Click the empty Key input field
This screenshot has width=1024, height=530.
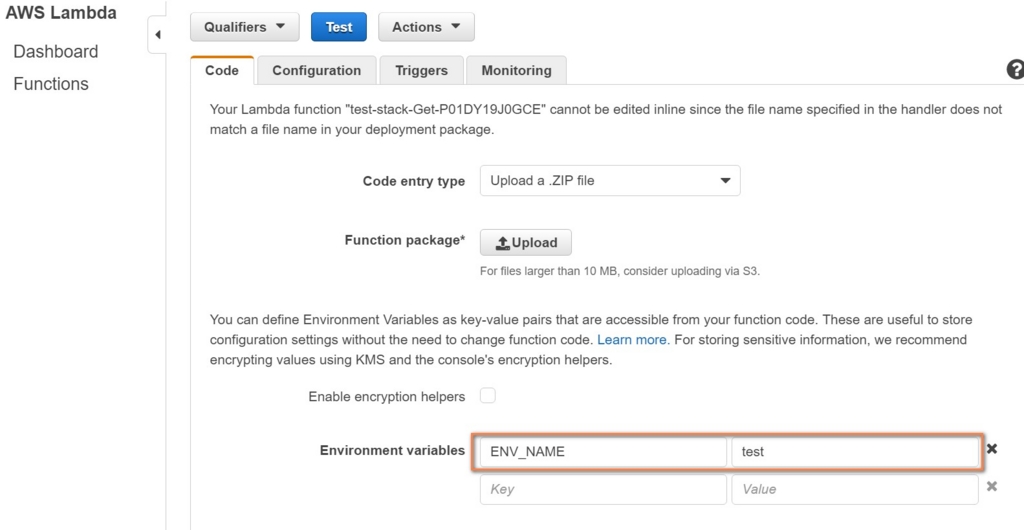tap(602, 489)
